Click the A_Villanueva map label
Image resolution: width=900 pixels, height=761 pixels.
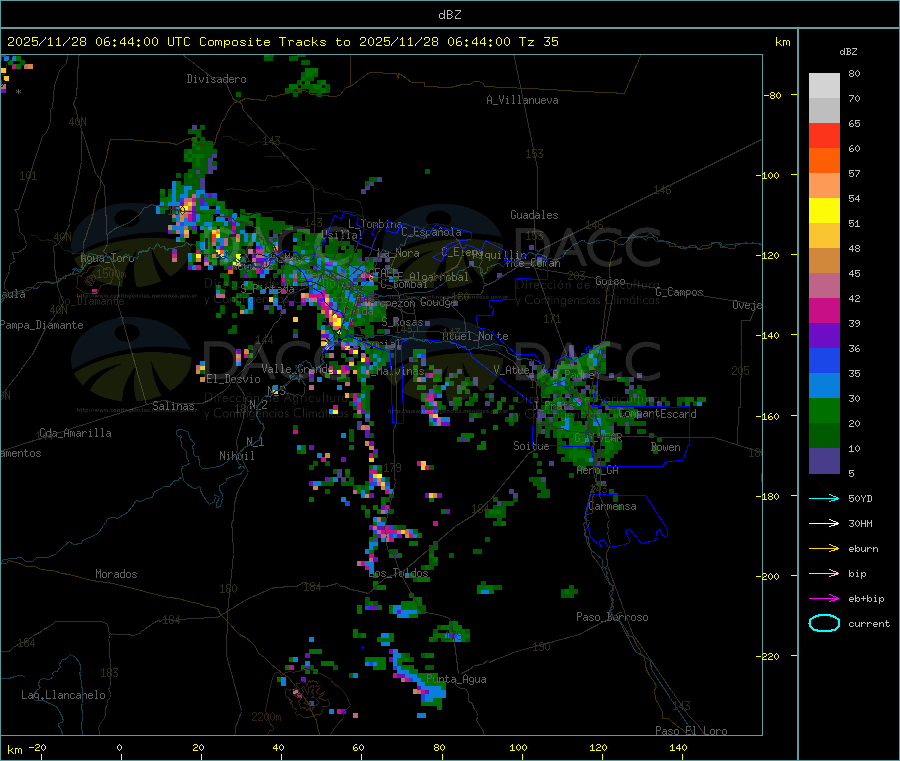coord(522,100)
